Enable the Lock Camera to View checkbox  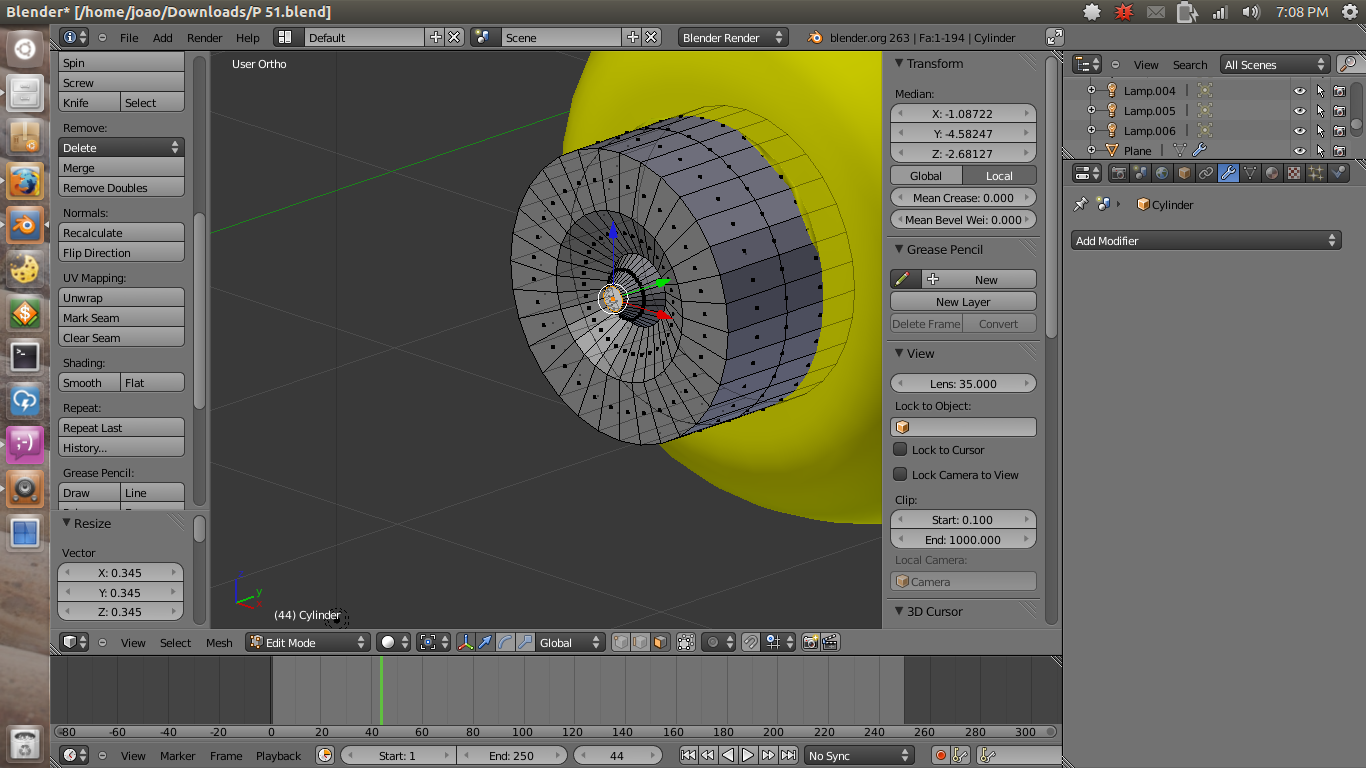click(x=900, y=475)
